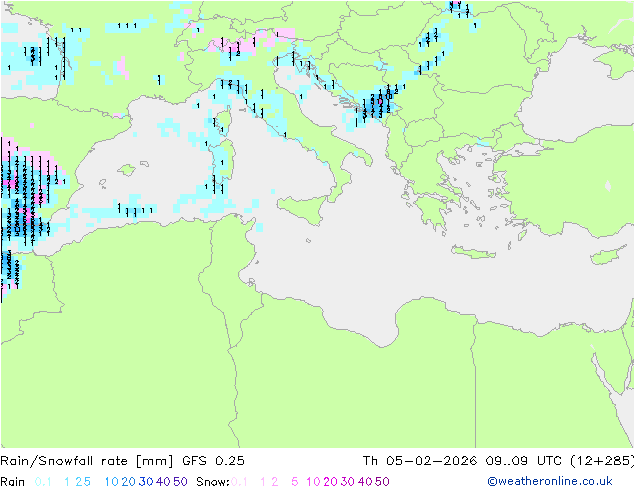The width and height of the screenshot is (634, 490).
Task: Click the 'Th 05-02-2026' date text
Action: tap(420, 461)
